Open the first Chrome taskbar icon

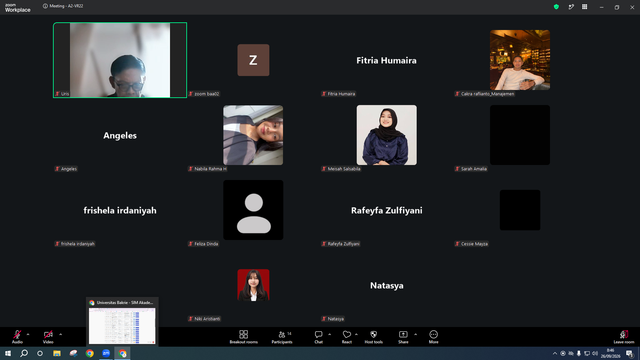point(89,353)
